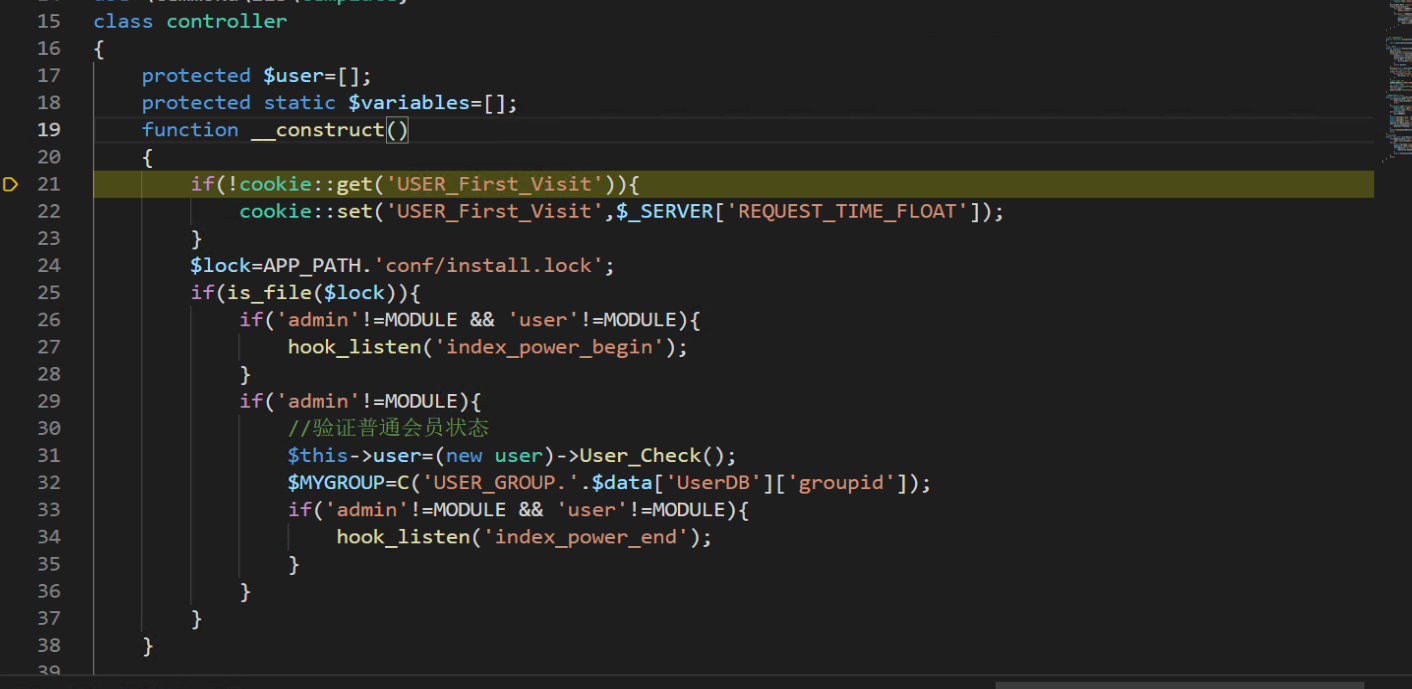Select line number 24 in the gutter
Image resolution: width=1412 pixels, height=689 pixels.
point(48,265)
